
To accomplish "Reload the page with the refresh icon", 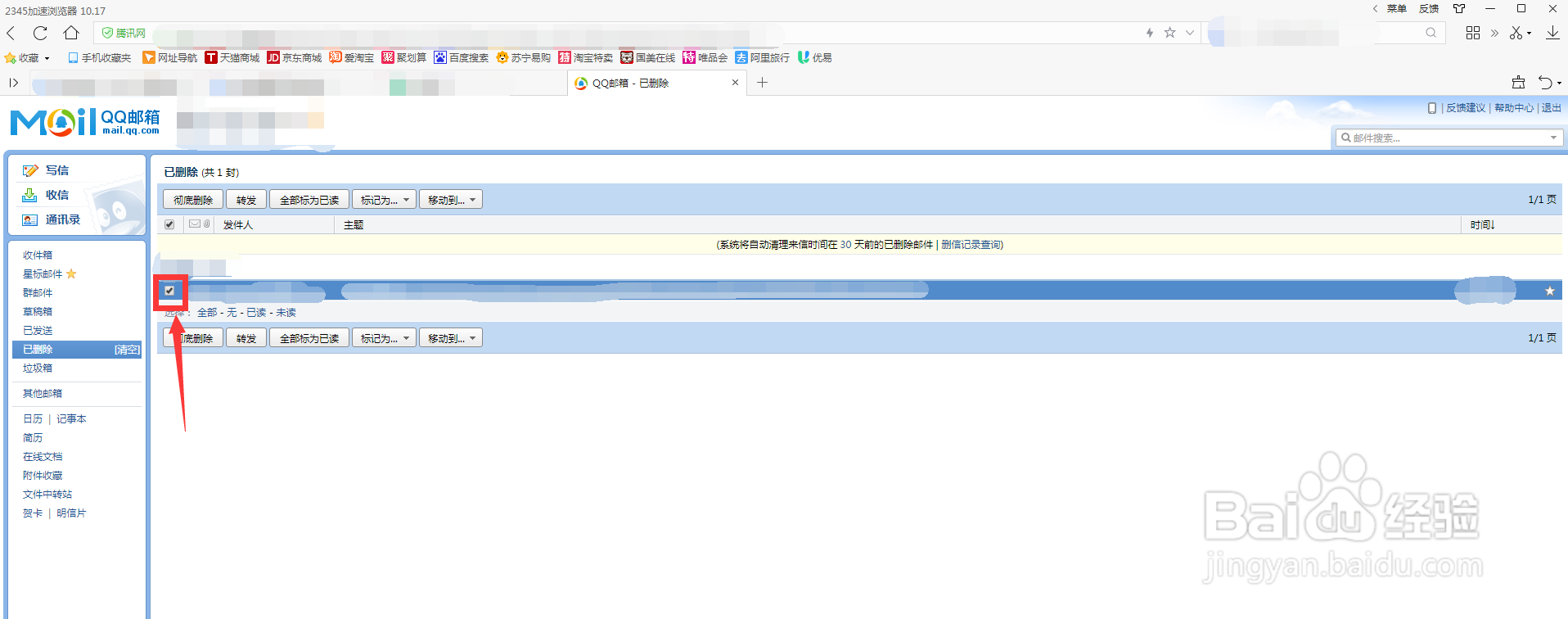I will (x=40, y=33).
